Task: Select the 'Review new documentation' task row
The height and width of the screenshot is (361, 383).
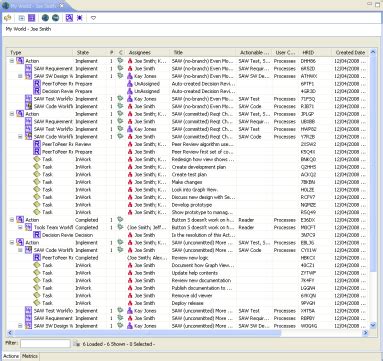Action: tap(188, 281)
